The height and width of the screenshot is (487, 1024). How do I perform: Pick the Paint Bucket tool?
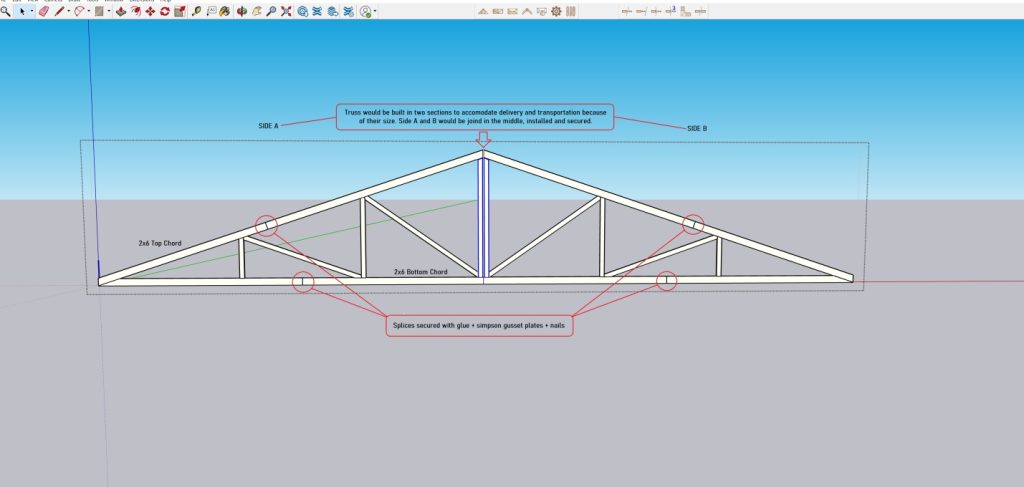point(225,11)
